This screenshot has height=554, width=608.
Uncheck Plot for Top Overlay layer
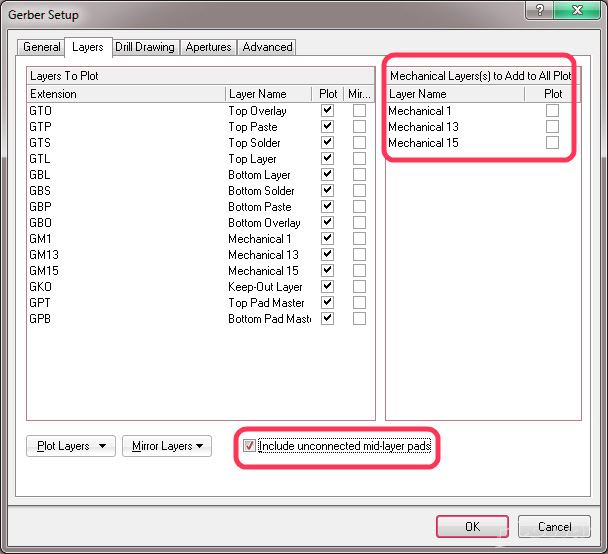point(327,111)
